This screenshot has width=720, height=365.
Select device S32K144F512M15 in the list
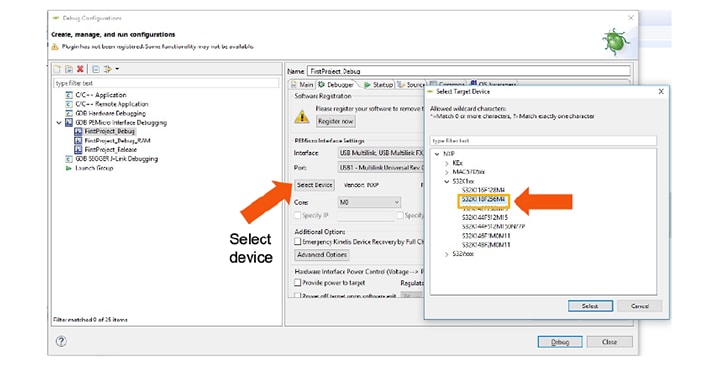pos(484,217)
